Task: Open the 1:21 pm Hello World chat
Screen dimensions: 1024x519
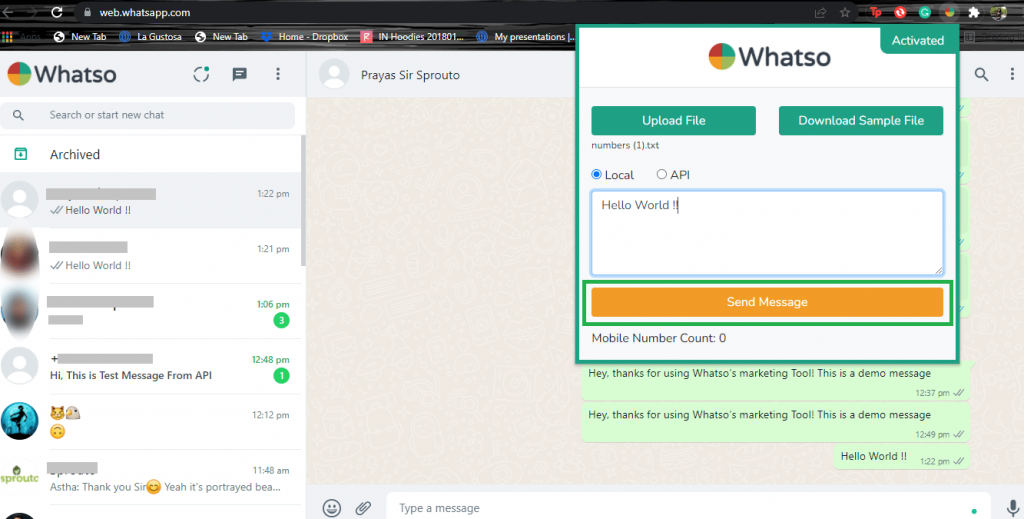Action: click(x=151, y=256)
